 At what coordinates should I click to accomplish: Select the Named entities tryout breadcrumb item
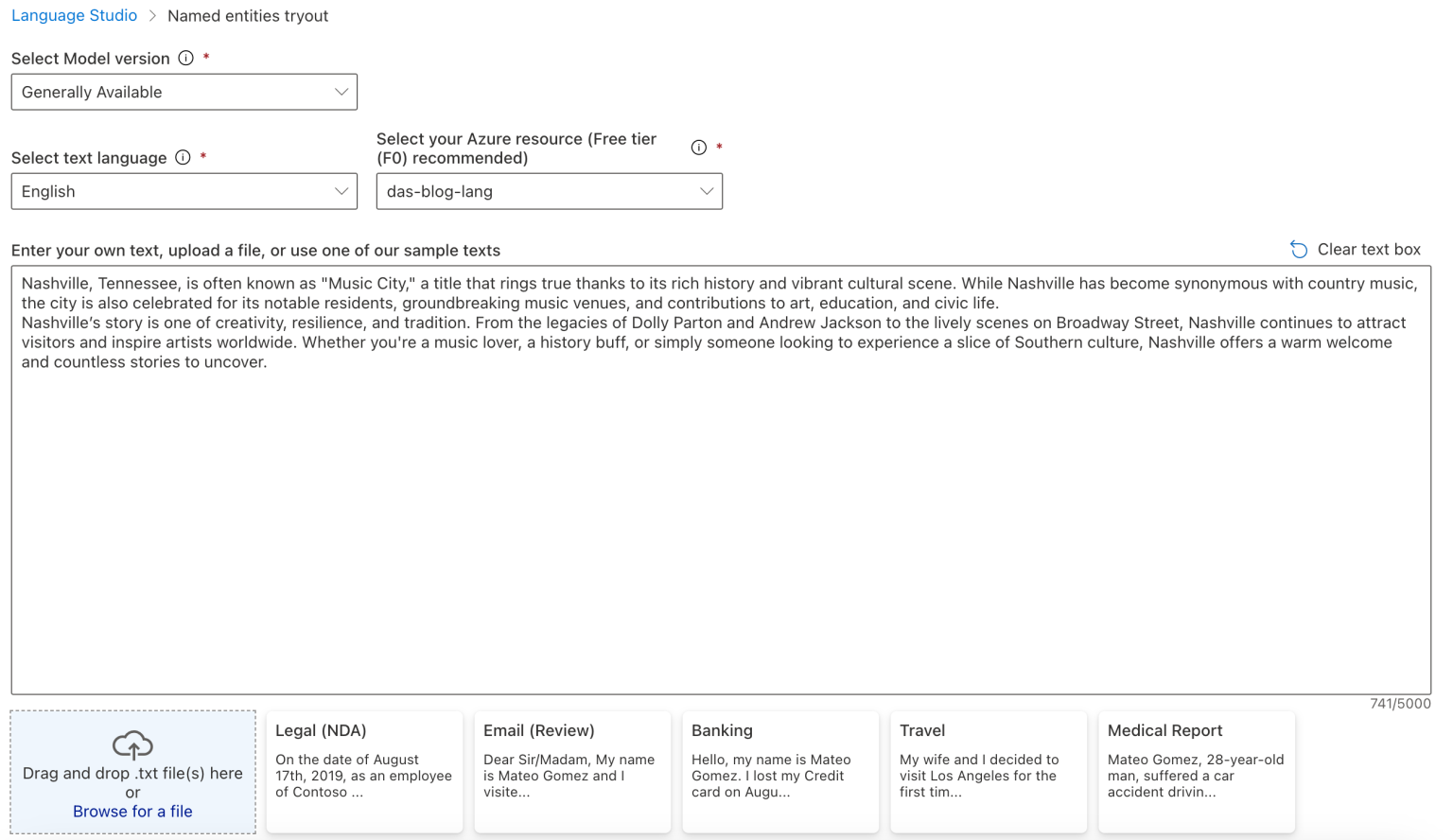point(248,15)
